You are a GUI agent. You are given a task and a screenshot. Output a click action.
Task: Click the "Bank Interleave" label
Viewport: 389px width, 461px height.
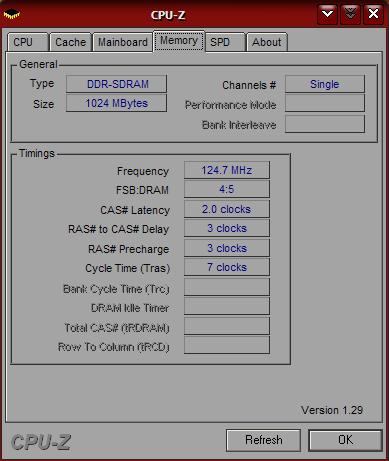[239, 125]
